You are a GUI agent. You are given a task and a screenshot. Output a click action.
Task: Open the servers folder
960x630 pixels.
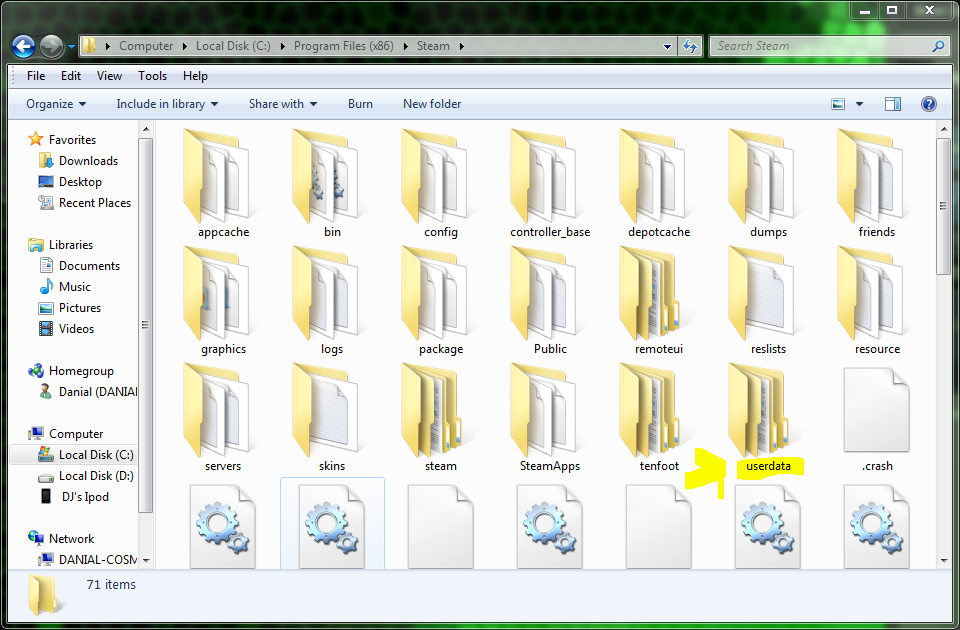223,418
